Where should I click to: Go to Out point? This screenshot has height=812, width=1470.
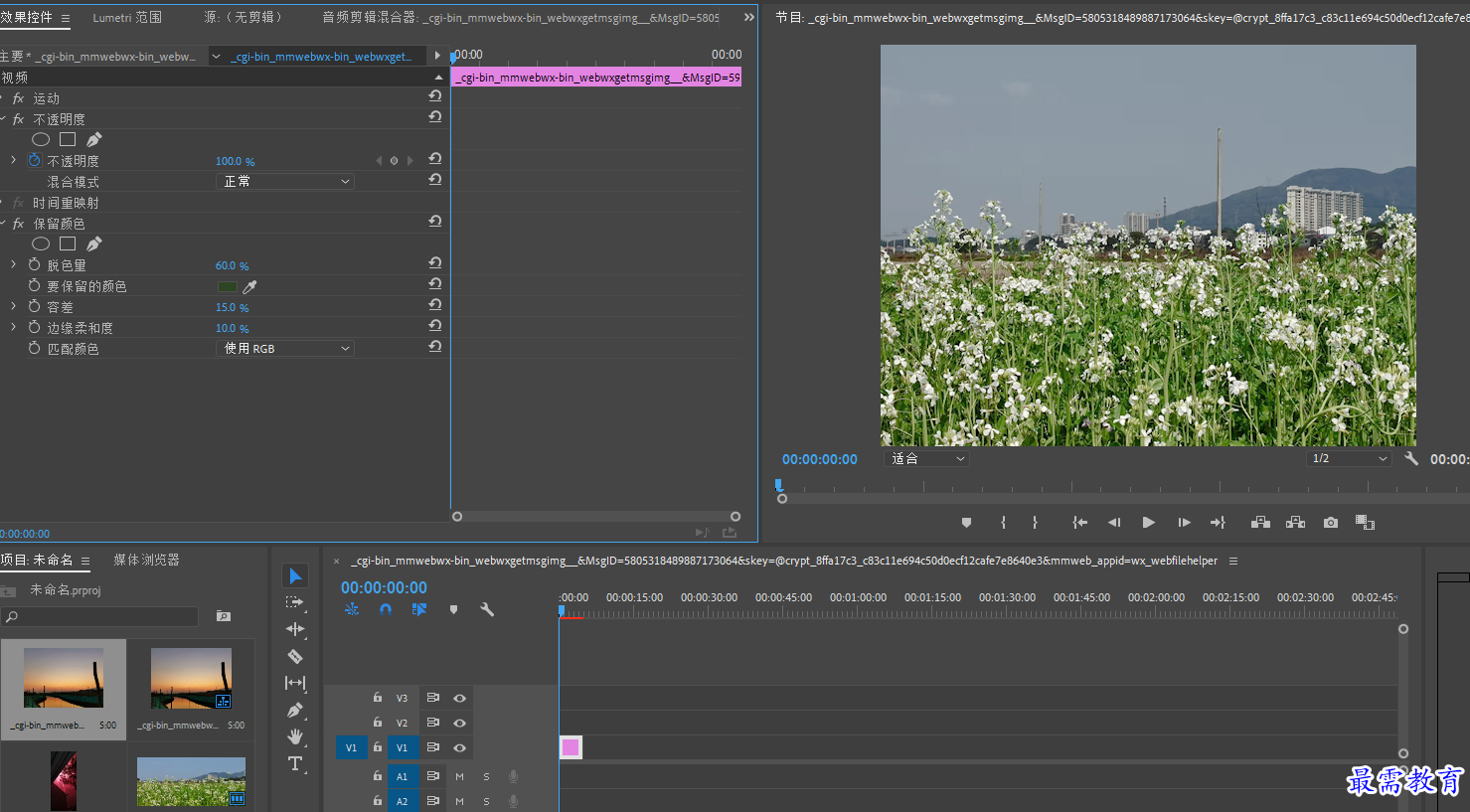coord(1218,523)
